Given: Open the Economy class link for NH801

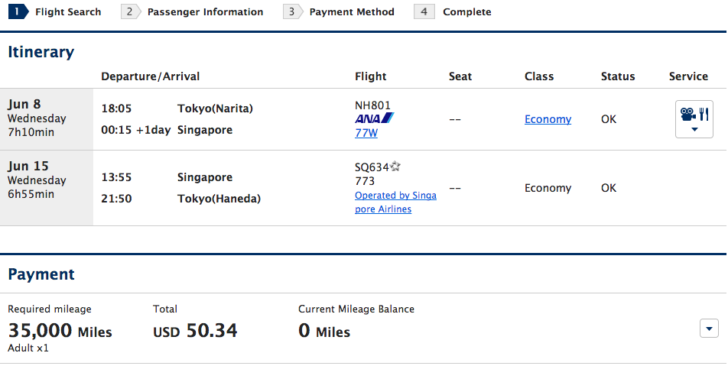Looking at the screenshot, I should pos(548,119).
